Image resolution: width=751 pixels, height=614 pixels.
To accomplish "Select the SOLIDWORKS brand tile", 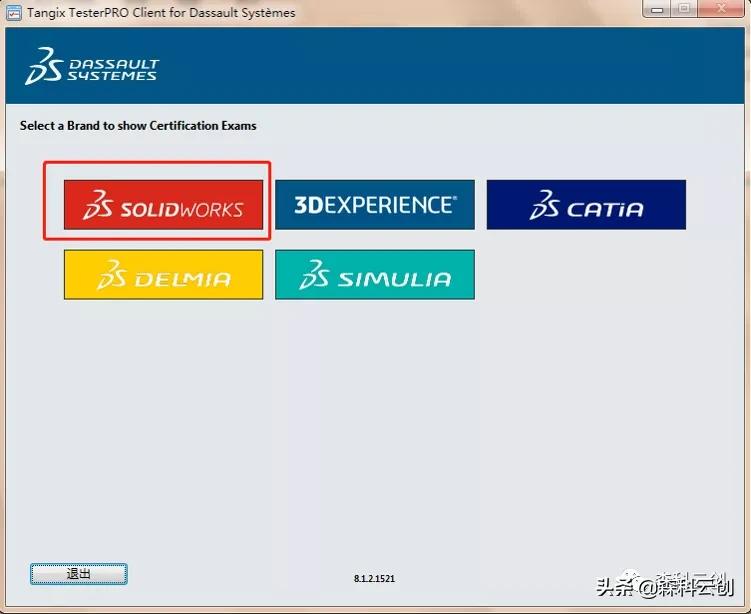I will [x=163, y=205].
